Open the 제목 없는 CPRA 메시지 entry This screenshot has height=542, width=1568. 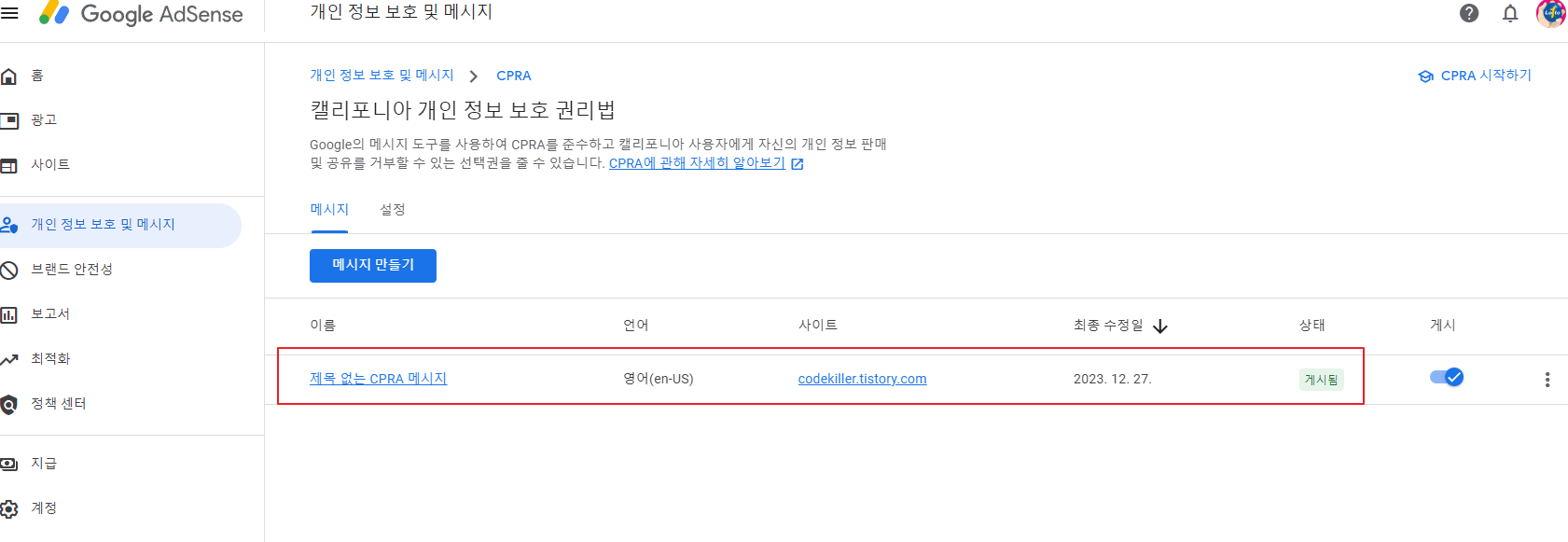[378, 379]
